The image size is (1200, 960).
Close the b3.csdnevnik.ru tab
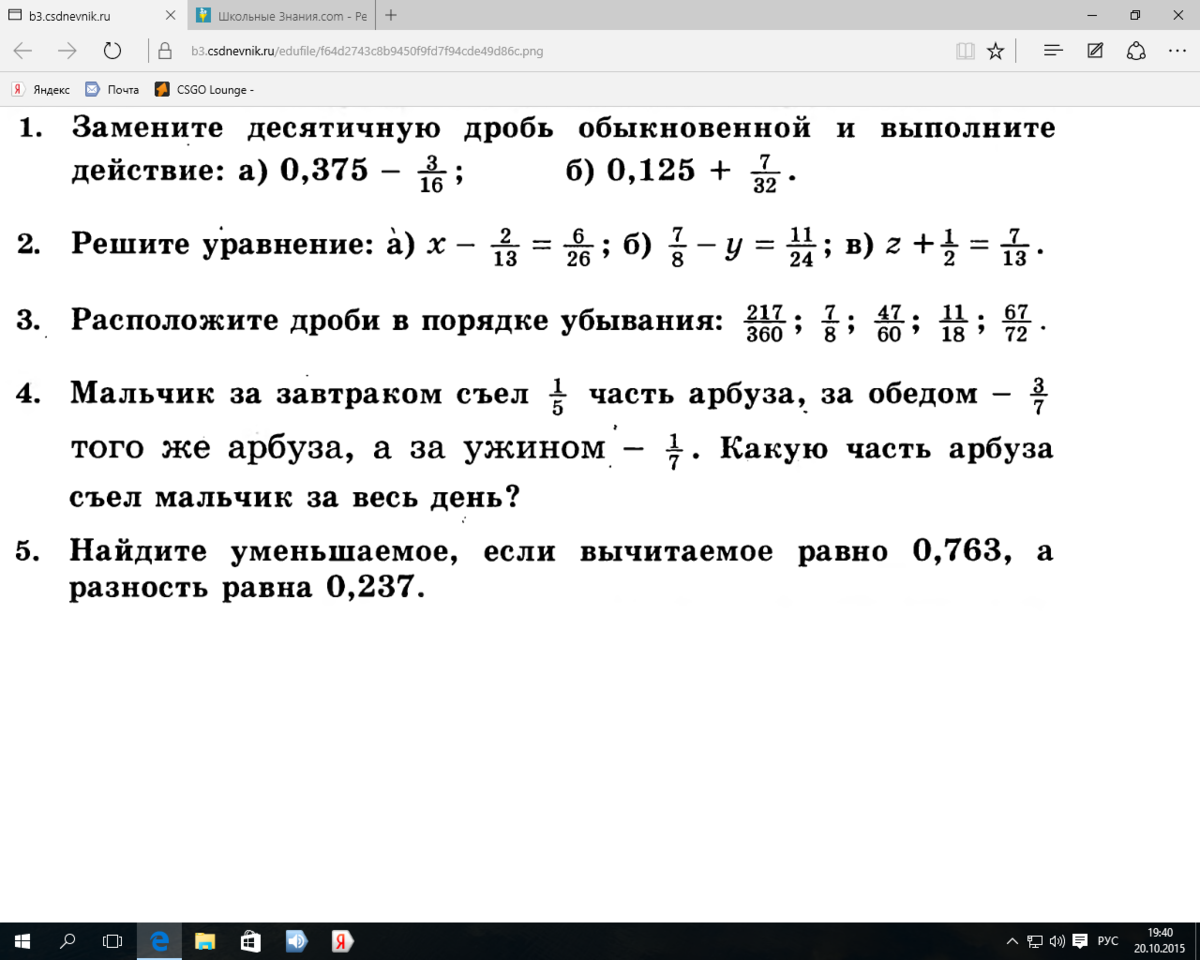tap(170, 16)
